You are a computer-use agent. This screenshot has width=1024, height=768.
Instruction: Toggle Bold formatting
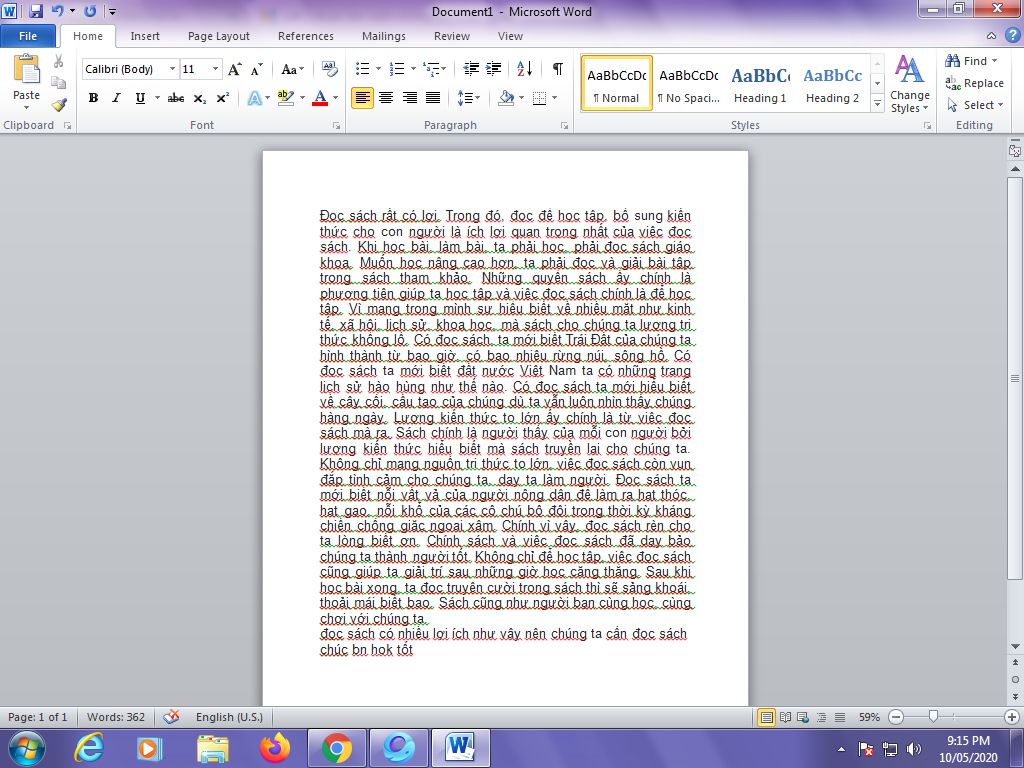pyautogui.click(x=93, y=98)
